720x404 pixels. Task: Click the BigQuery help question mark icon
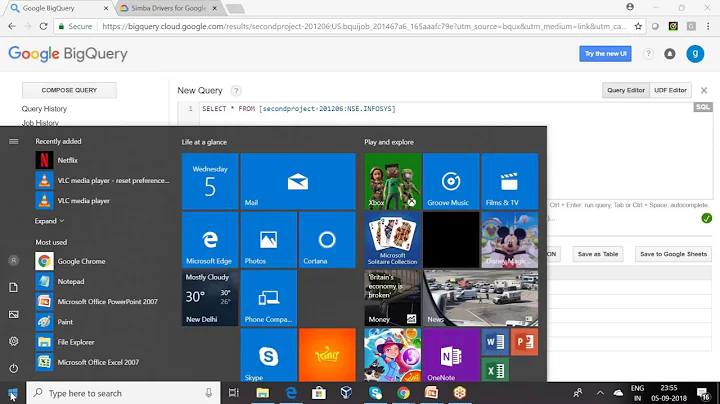tap(648, 54)
